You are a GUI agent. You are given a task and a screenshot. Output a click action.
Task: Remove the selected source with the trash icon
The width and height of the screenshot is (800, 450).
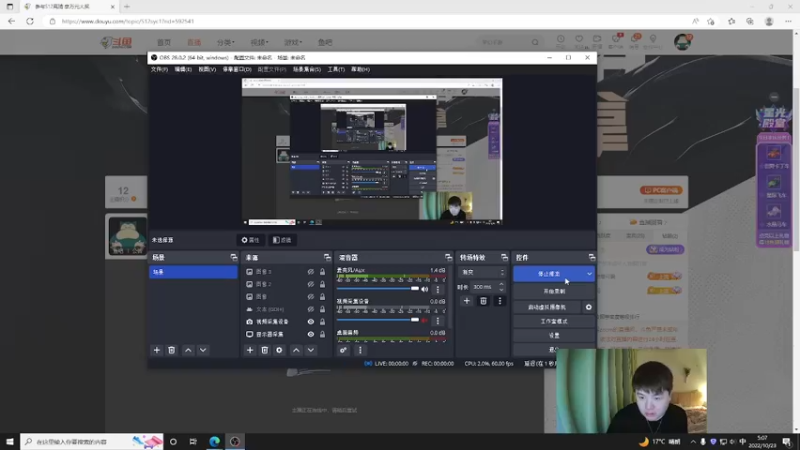click(x=264, y=350)
